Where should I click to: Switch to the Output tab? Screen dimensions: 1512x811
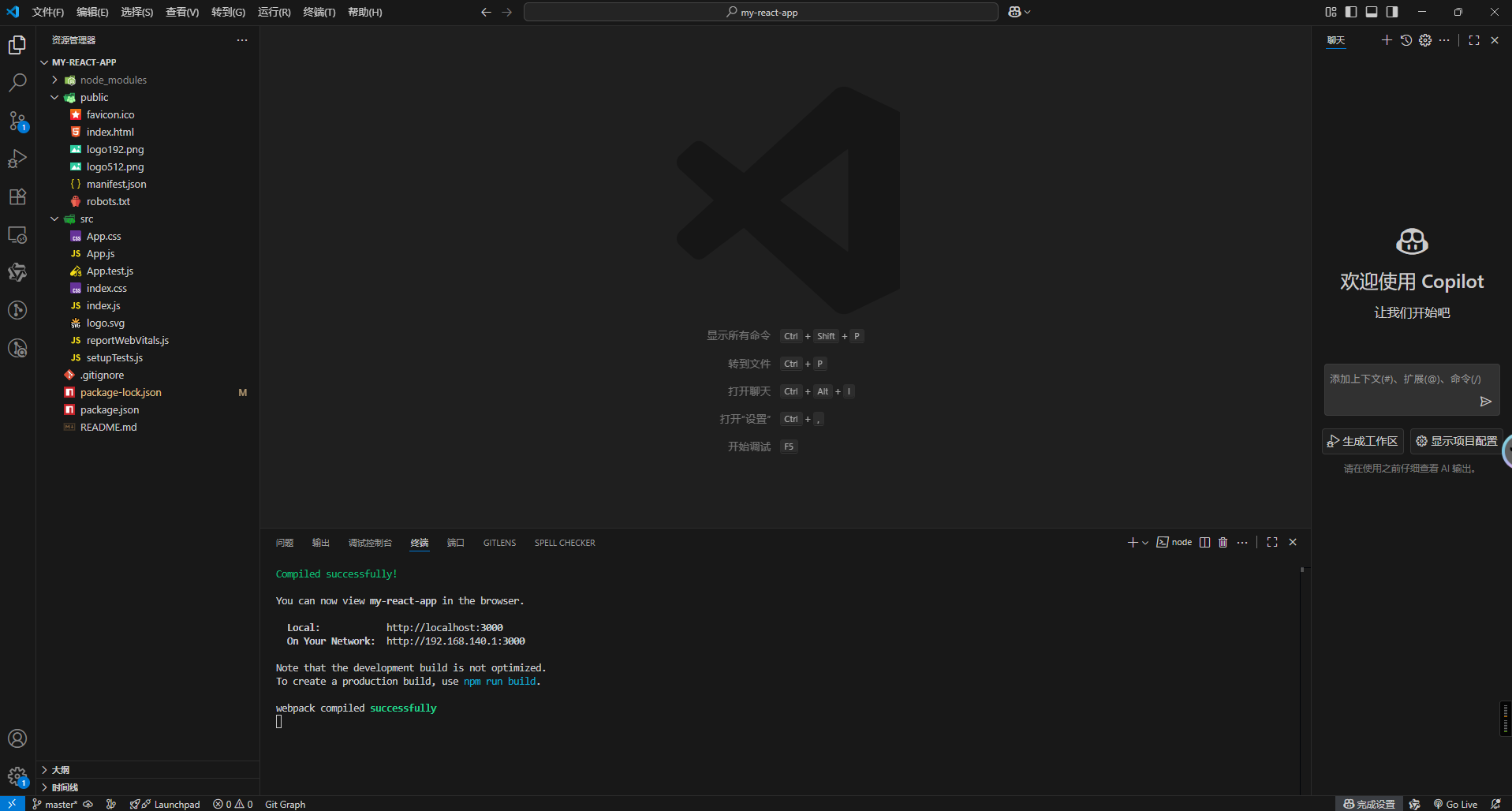pos(321,543)
